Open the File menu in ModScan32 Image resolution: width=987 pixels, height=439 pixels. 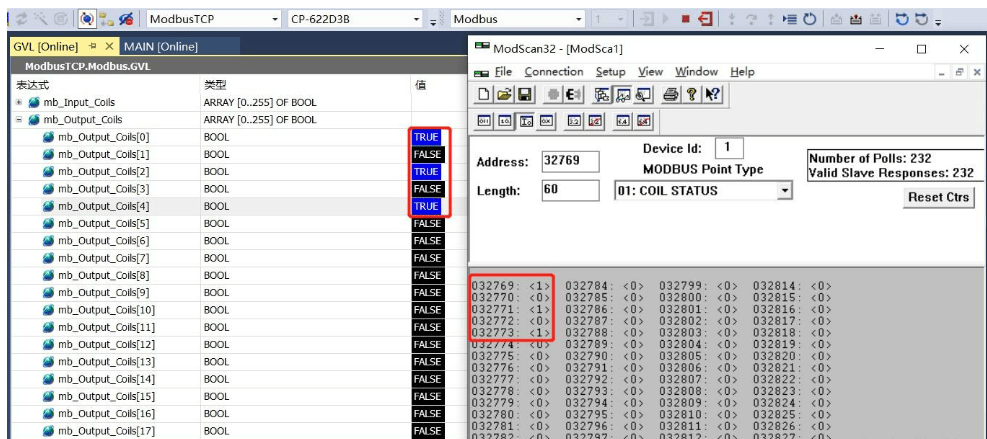pyautogui.click(x=503, y=72)
